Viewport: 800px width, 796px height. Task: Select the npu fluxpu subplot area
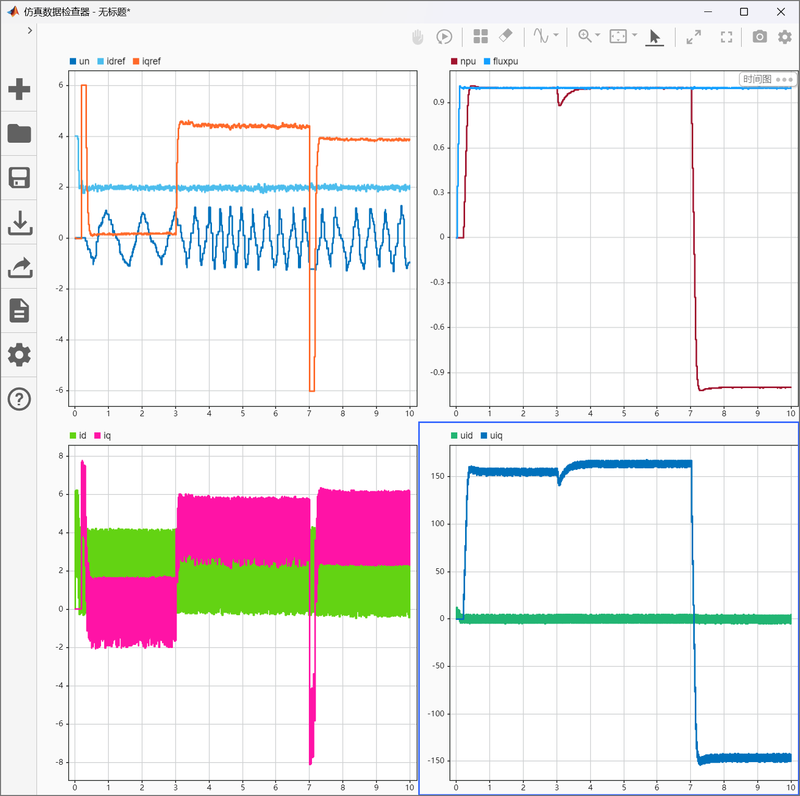coord(624,238)
